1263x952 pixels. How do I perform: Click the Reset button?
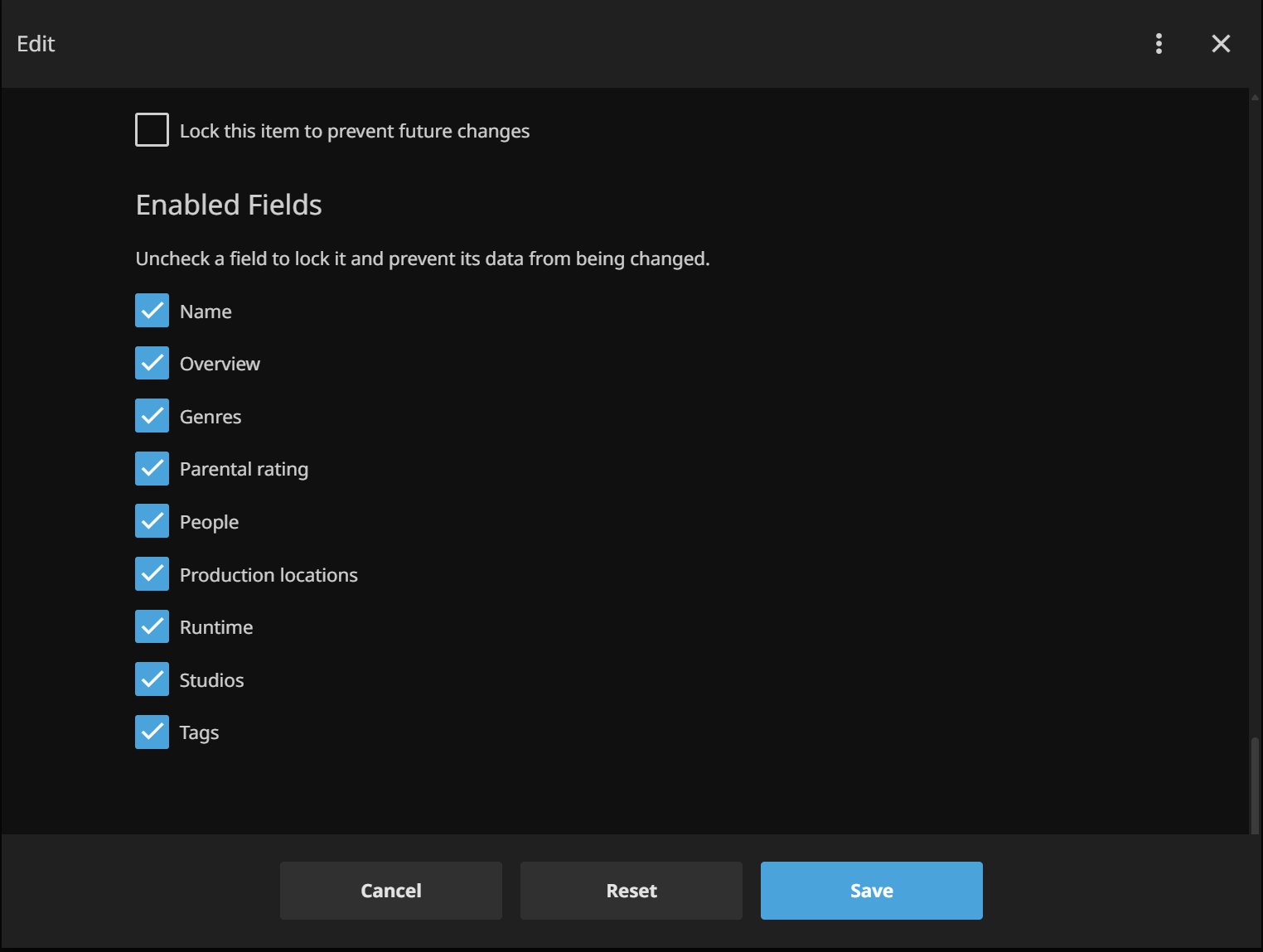[631, 891]
